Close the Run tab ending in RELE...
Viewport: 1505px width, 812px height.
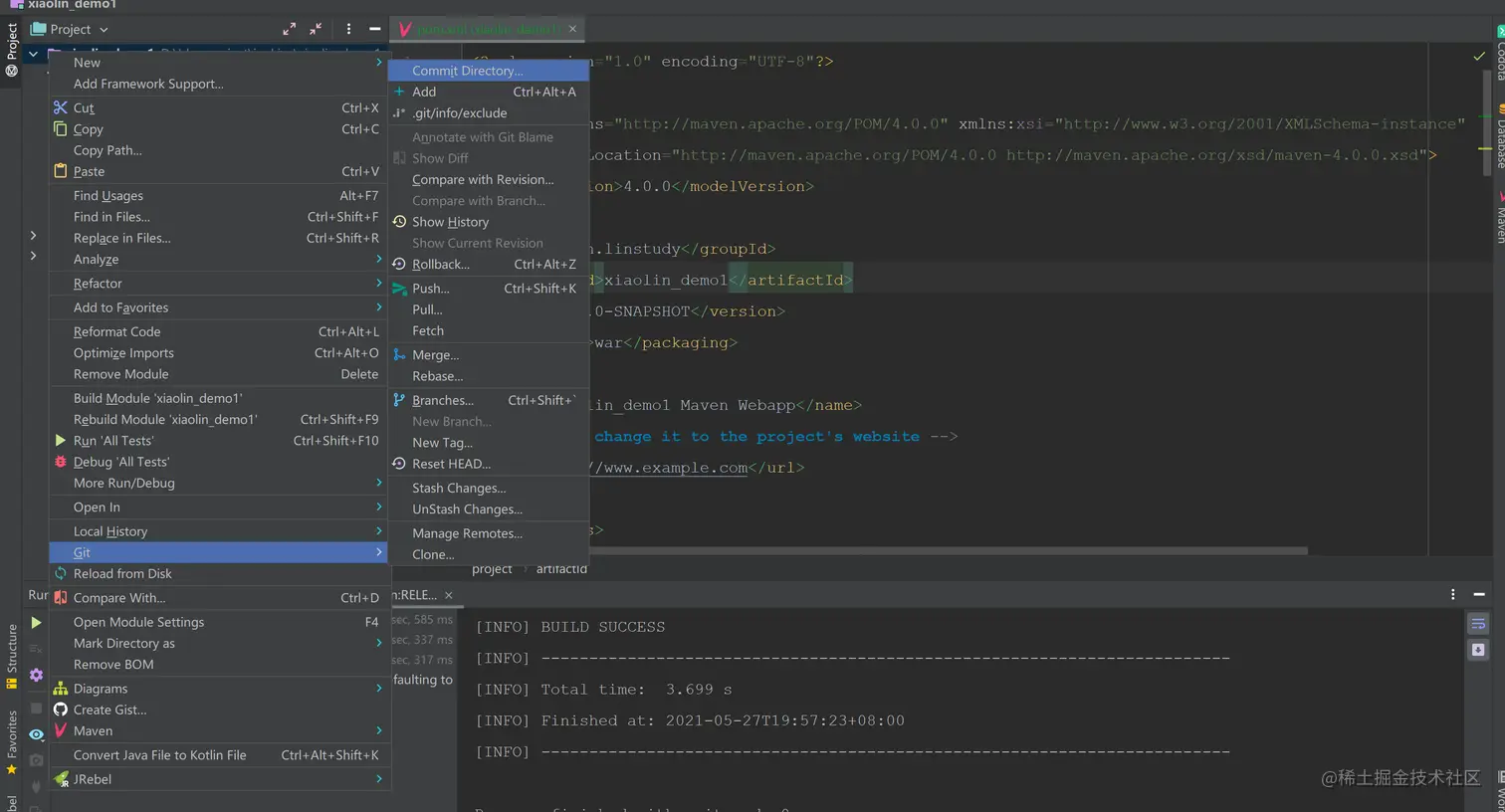coord(448,594)
